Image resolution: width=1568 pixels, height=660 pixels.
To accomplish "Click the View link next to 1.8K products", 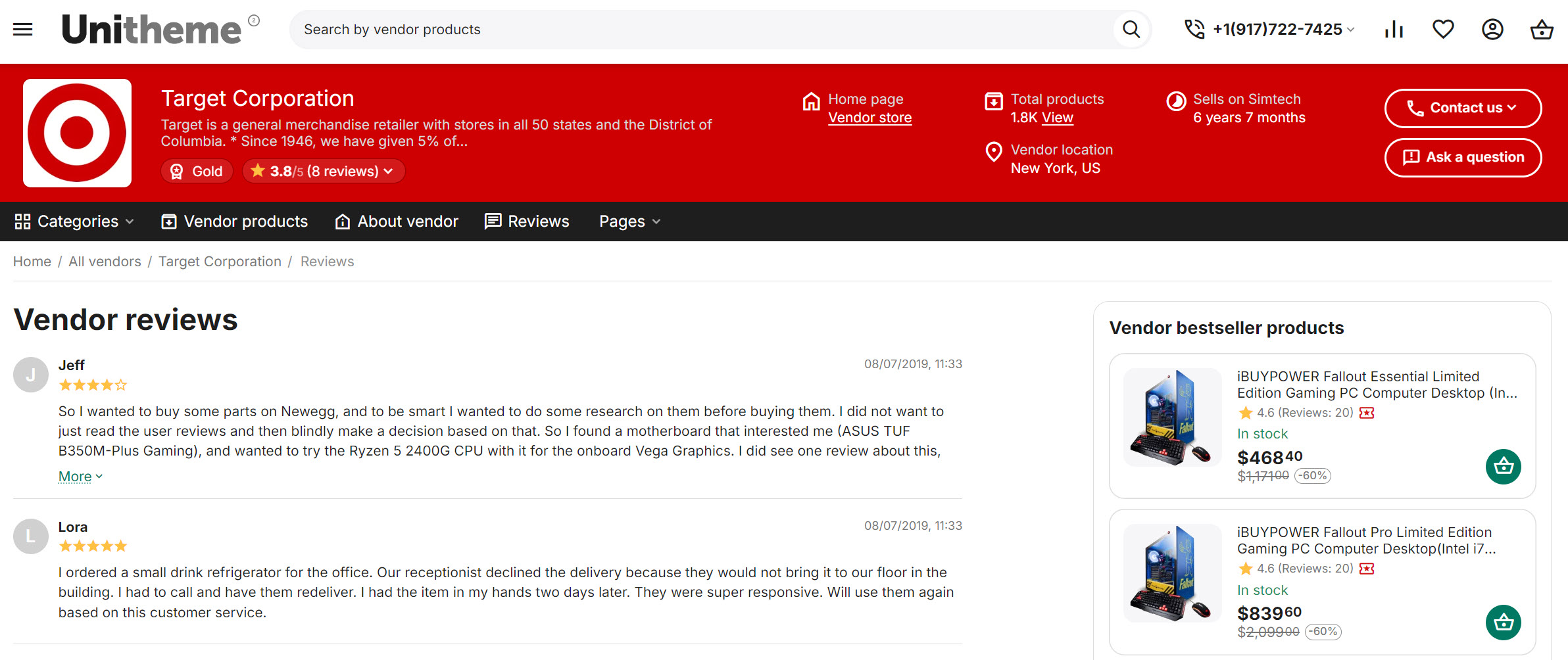I will point(1058,117).
